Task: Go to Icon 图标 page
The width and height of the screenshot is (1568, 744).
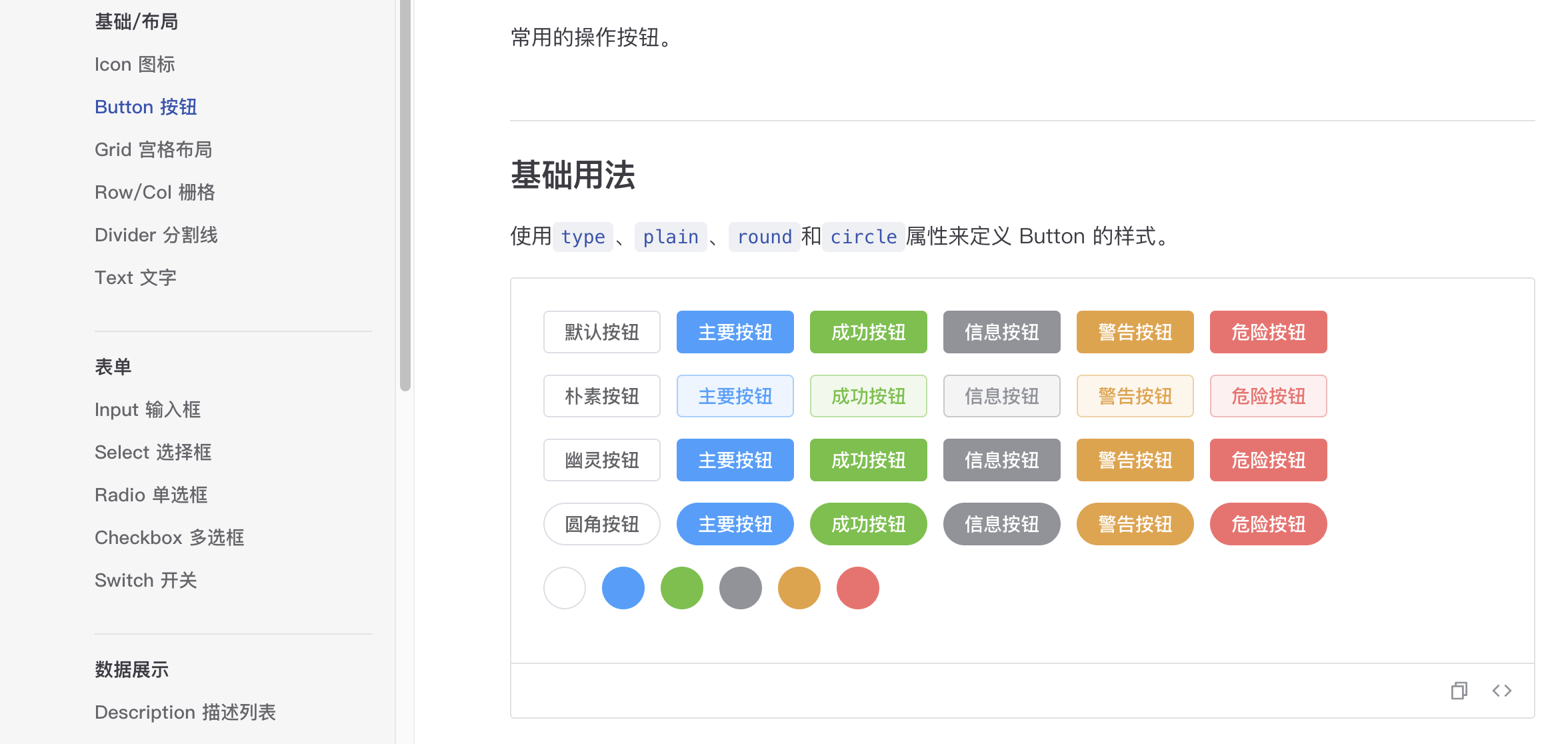Action: (x=135, y=64)
